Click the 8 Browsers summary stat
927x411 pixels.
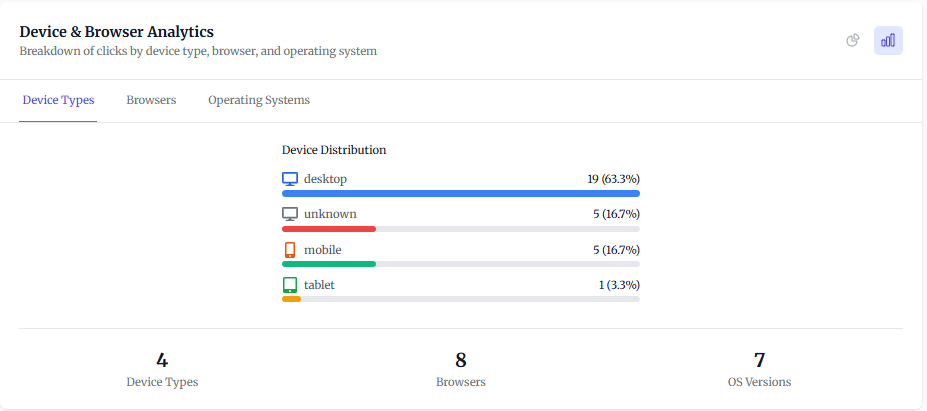pyautogui.click(x=460, y=369)
